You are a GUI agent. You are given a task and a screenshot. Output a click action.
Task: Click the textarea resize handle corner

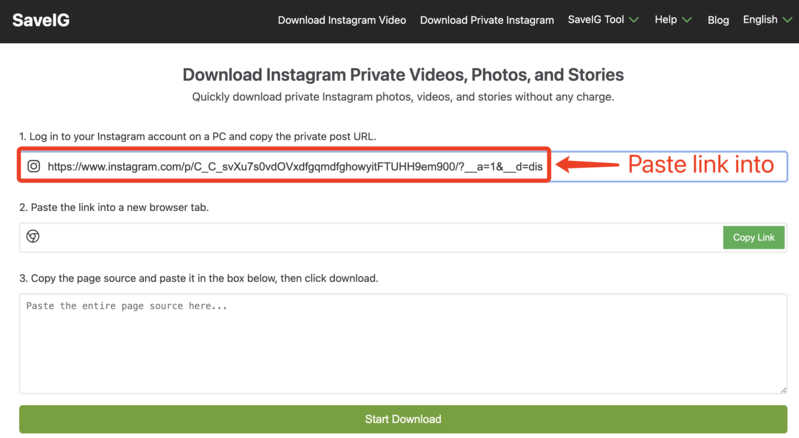[x=783, y=390]
